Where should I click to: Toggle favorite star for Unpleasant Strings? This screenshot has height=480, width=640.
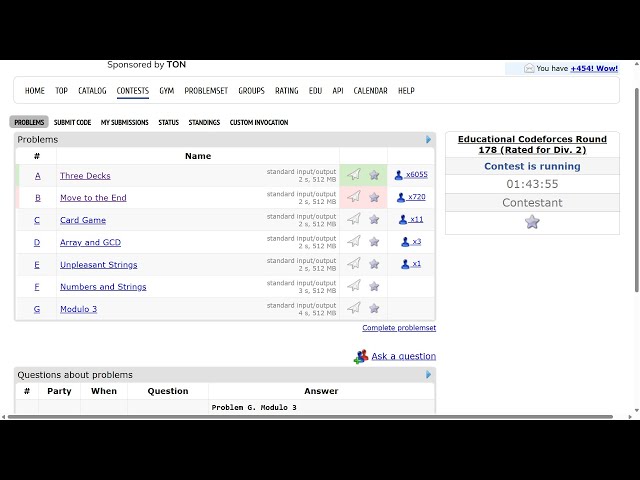pos(374,264)
